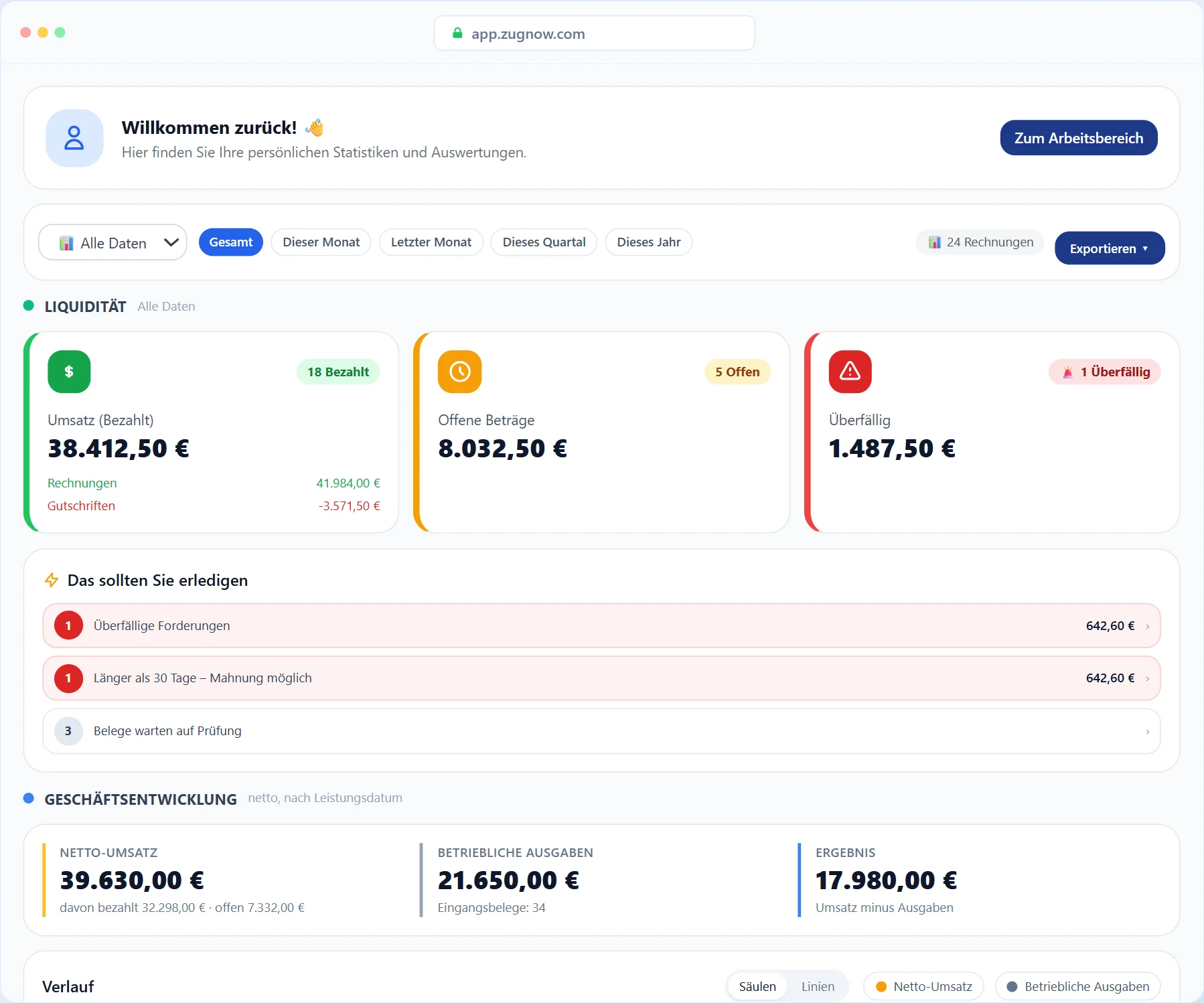Click the 18 Bezahlt badge

338,372
